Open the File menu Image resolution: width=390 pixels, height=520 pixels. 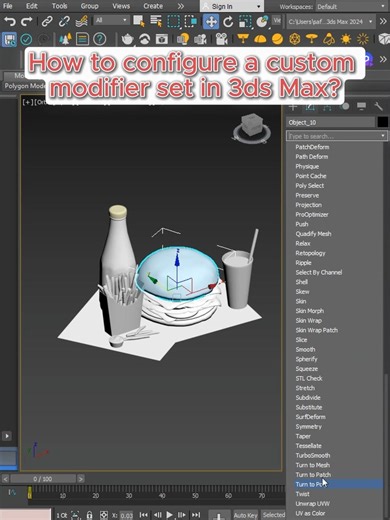(x=8, y=6)
